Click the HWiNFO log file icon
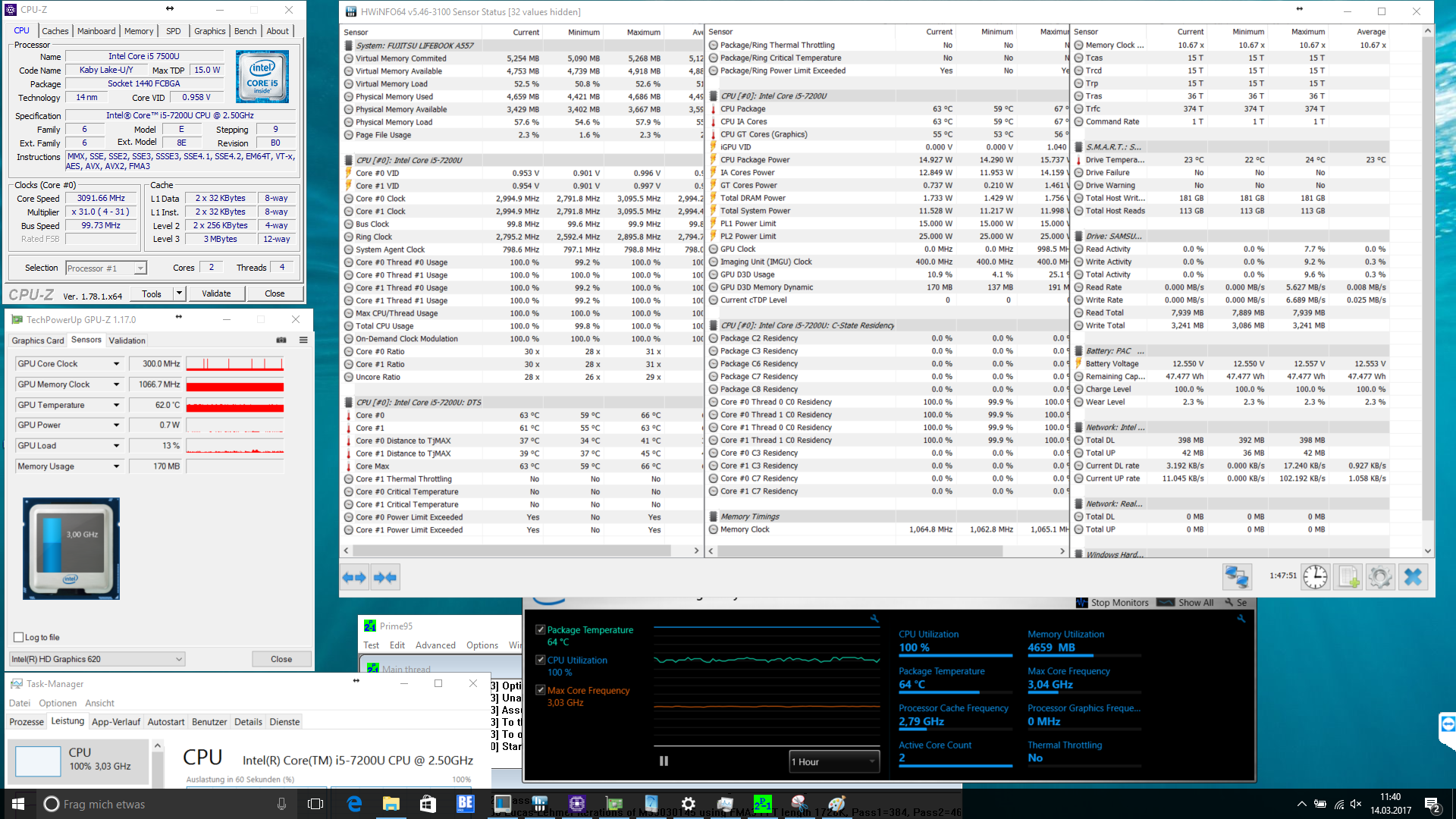1456x819 pixels. click(1348, 577)
